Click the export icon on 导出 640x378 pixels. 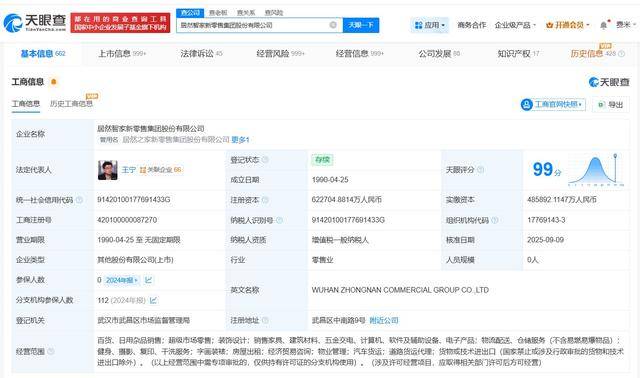pos(601,105)
